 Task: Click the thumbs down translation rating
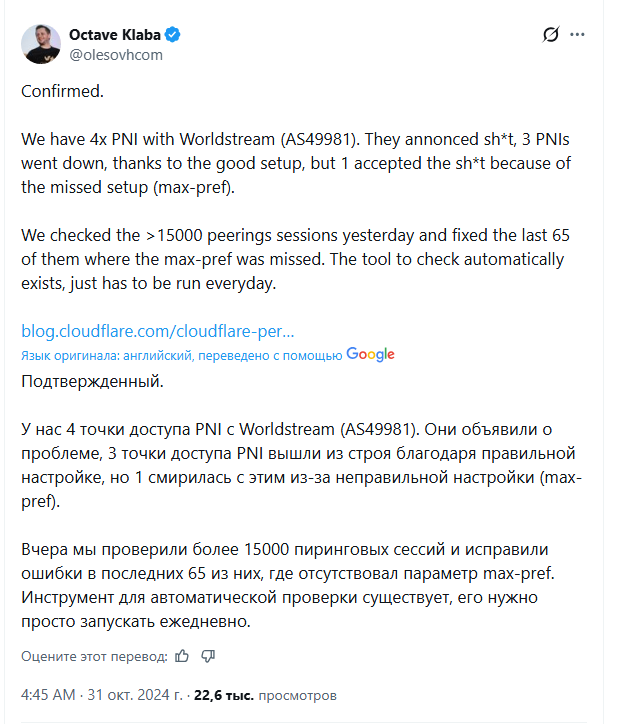208,656
